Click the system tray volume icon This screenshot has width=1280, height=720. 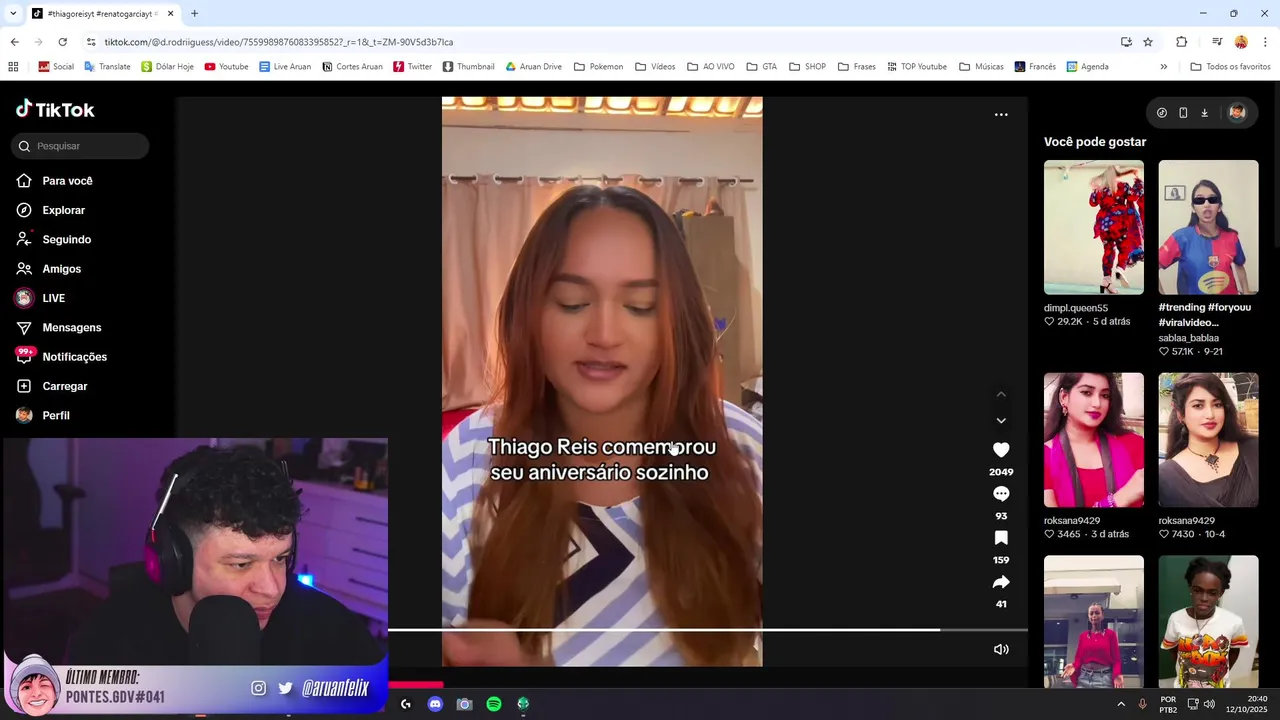[1209, 704]
